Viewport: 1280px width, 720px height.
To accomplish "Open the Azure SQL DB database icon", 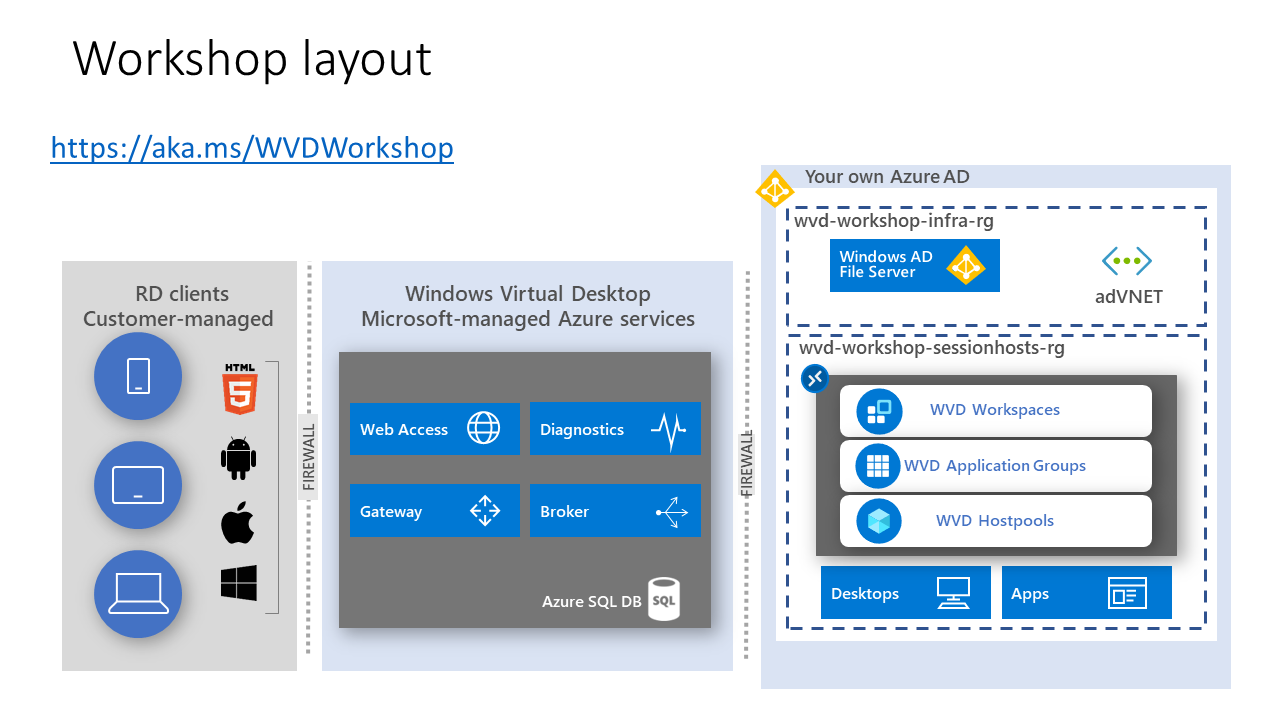I will 664,600.
